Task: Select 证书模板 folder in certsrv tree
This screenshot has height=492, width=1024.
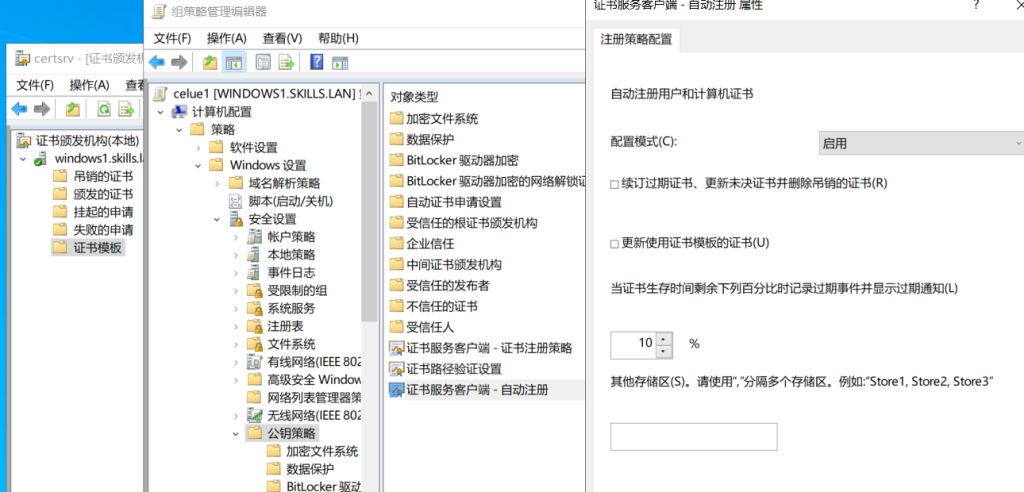Action: (x=98, y=247)
